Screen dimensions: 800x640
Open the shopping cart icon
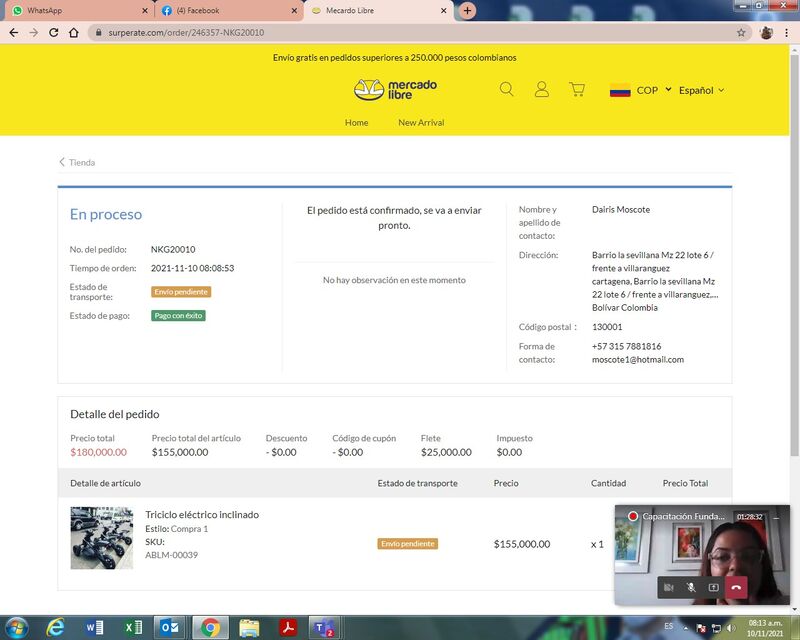tap(577, 89)
